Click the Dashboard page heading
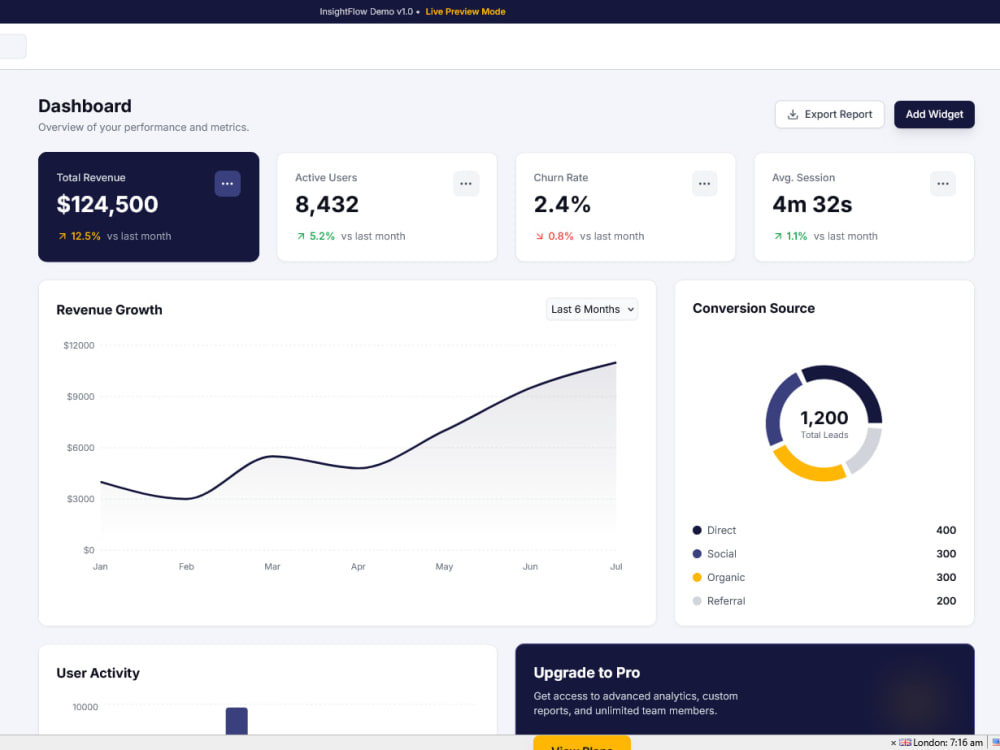Screen dimensions: 1000x750 (85, 106)
